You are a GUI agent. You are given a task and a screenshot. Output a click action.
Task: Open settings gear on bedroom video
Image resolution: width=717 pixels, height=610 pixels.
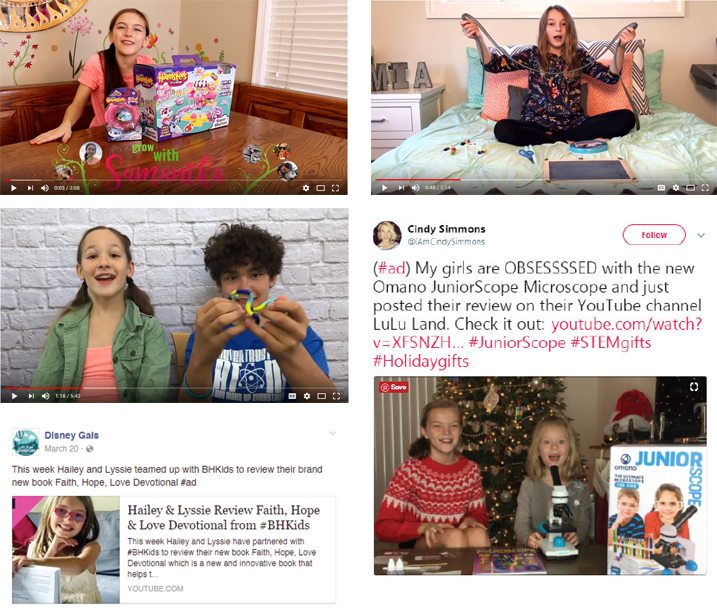(x=676, y=187)
